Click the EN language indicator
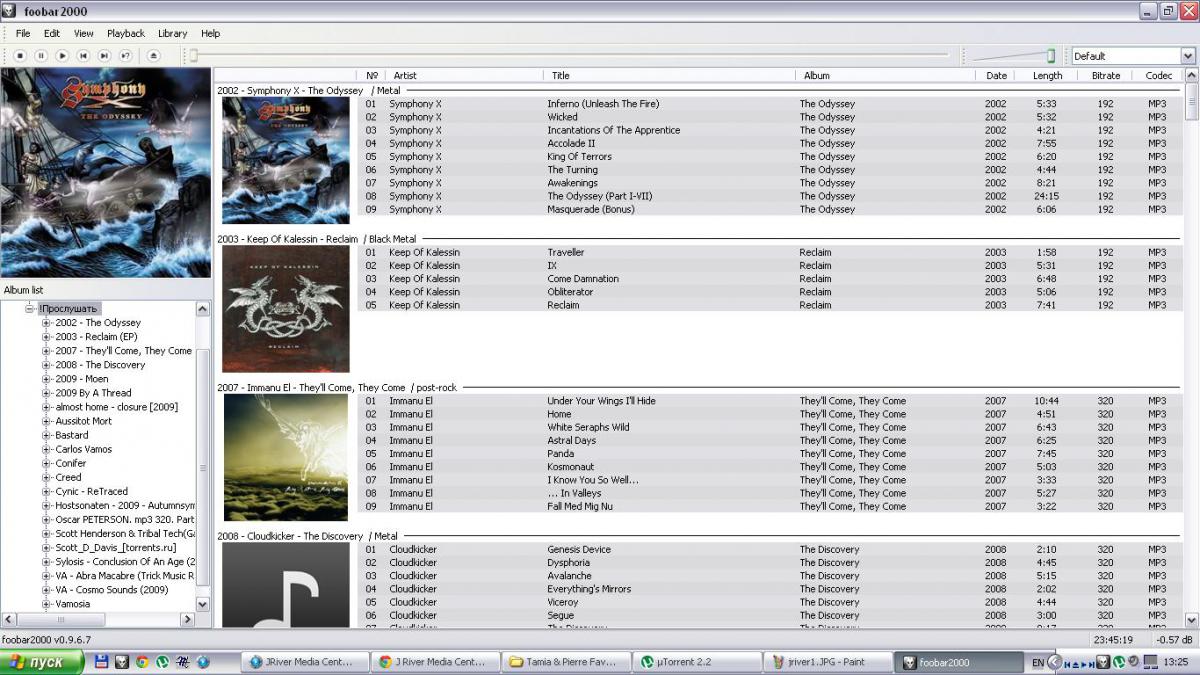 tap(1038, 662)
